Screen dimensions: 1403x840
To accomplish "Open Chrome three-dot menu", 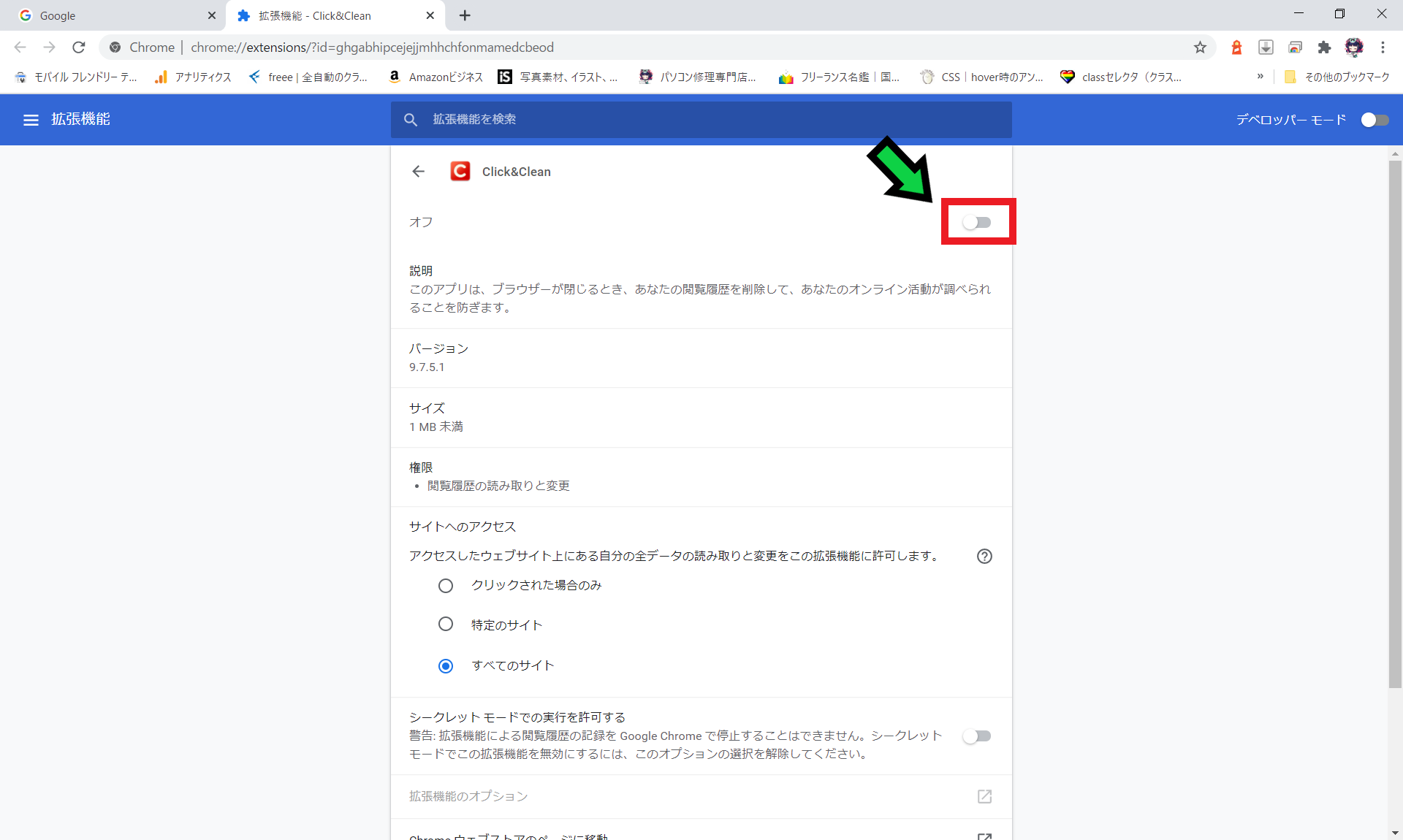I will point(1383,47).
